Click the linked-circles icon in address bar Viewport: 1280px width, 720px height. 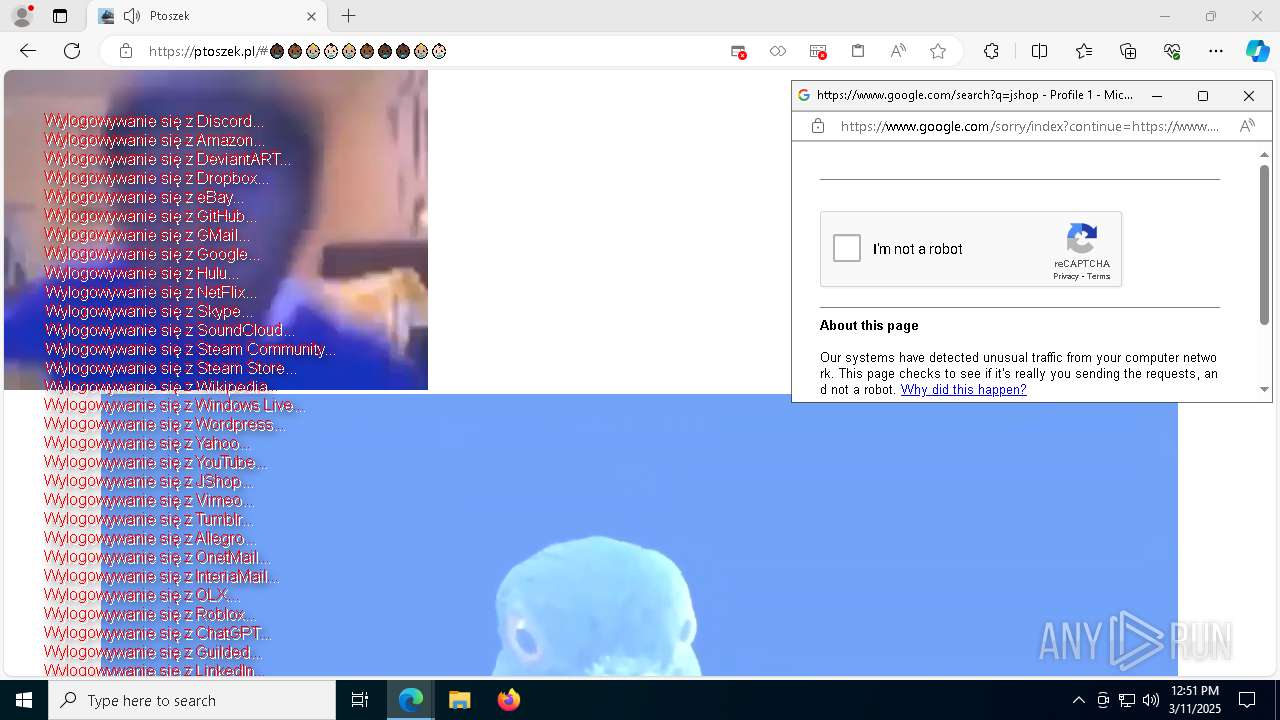tap(777, 51)
